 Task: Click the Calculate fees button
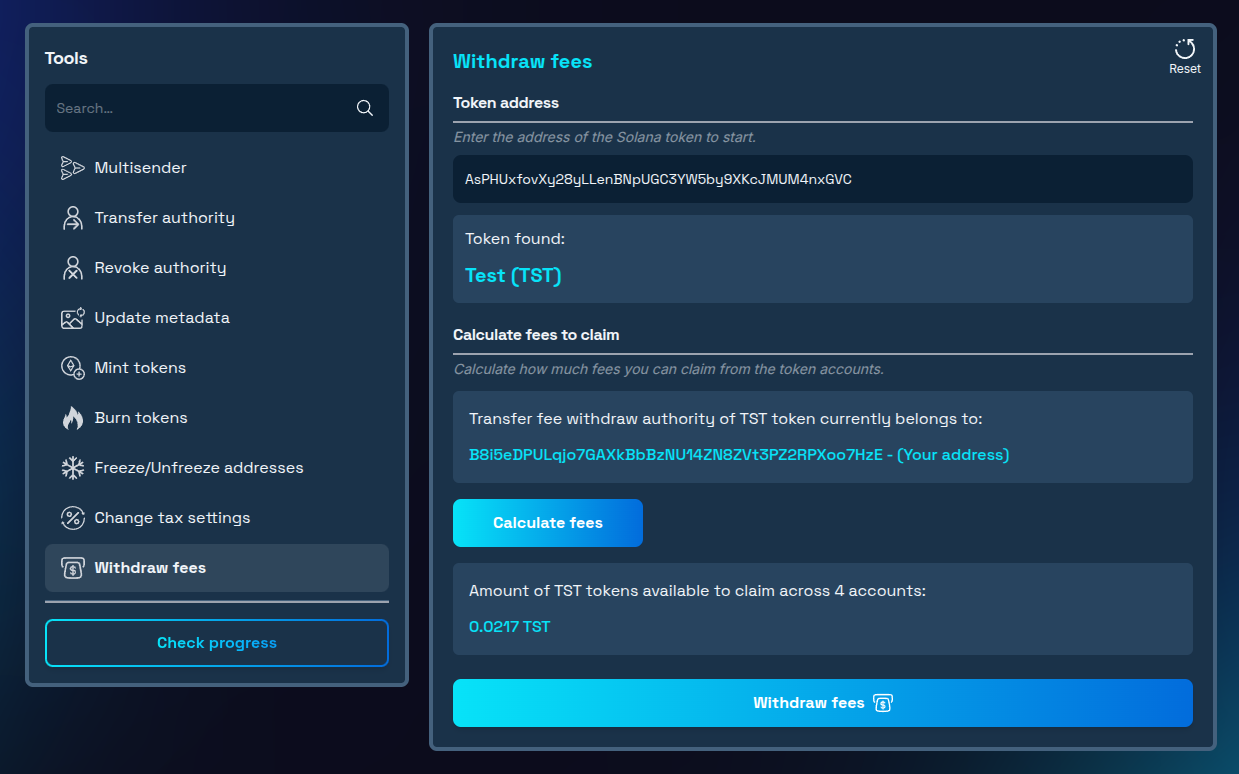click(548, 523)
